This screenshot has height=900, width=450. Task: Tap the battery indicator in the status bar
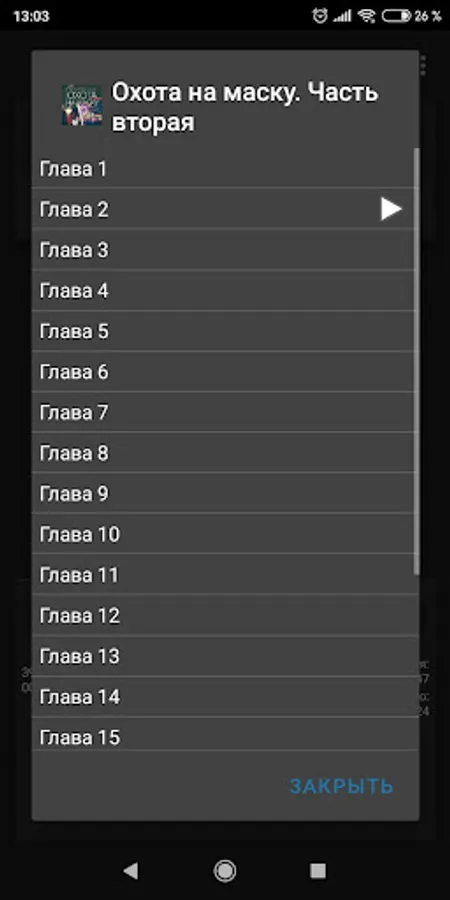(x=397, y=16)
